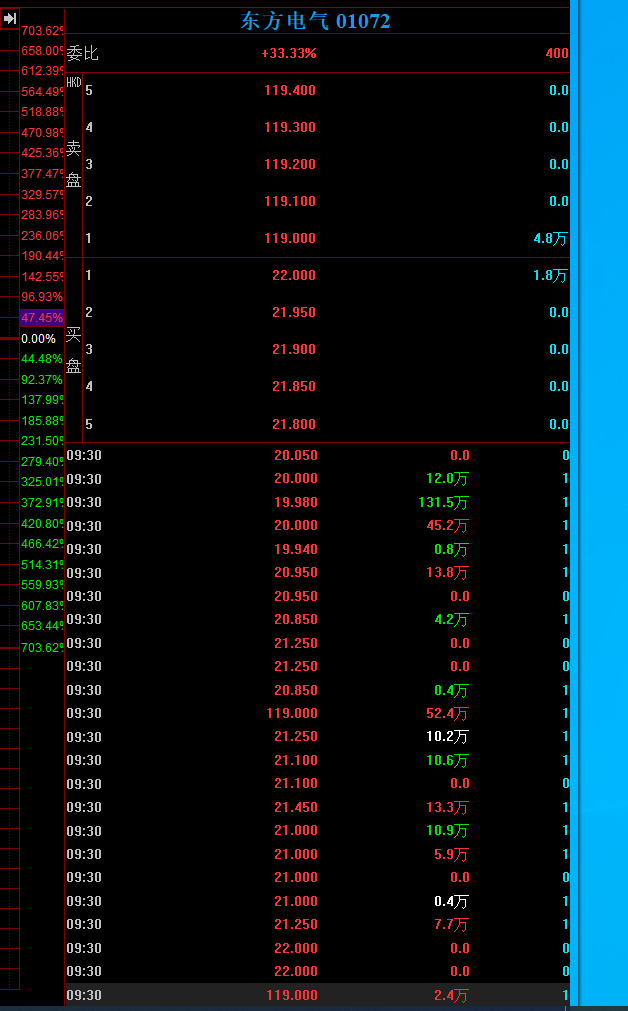Click the 612.39% axis label
Screen dimensions: 628x1011
point(43,70)
